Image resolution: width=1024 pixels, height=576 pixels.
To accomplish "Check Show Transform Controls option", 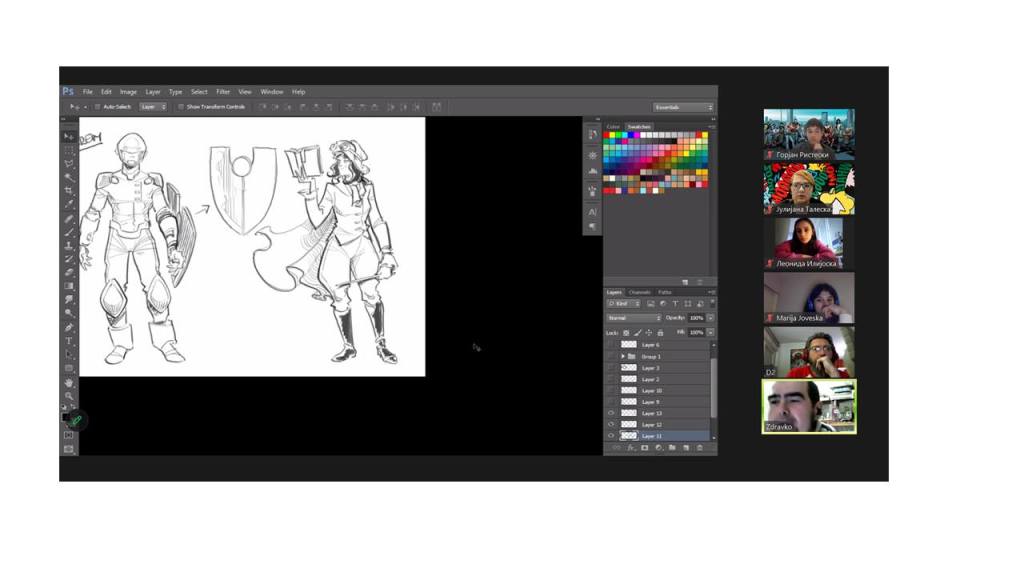I will (181, 106).
